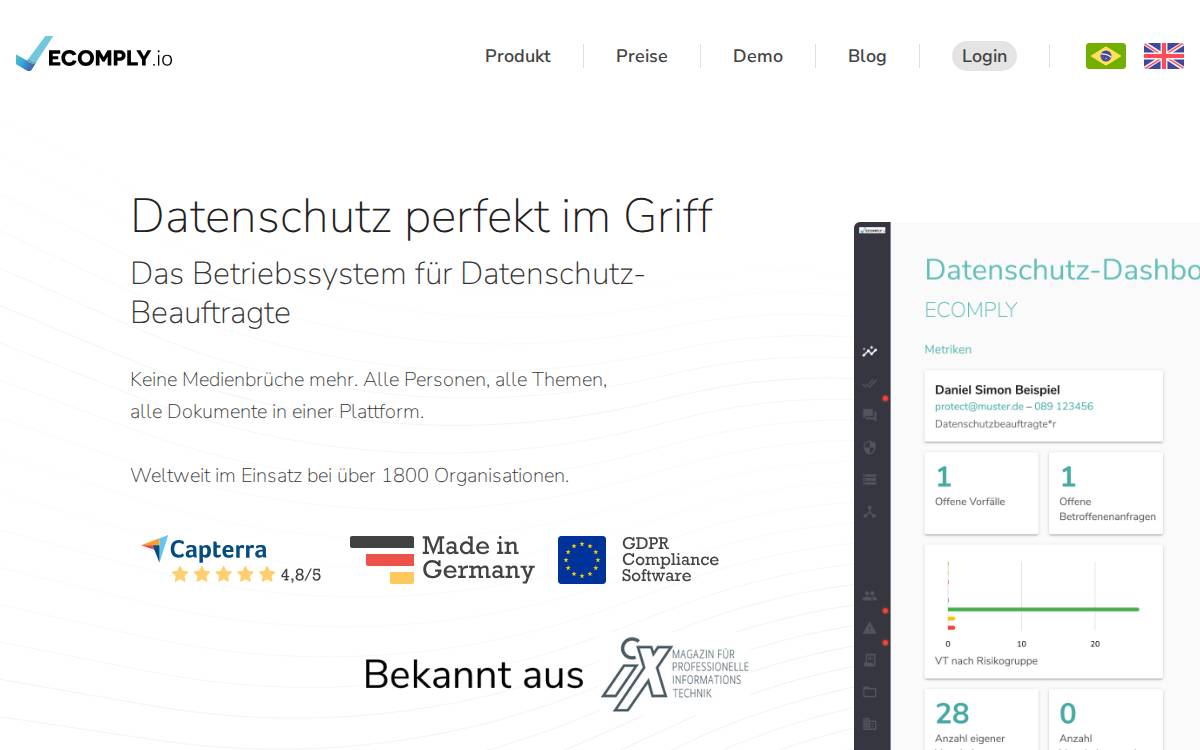Select the building icon in dashboard sidebar

[x=870, y=724]
